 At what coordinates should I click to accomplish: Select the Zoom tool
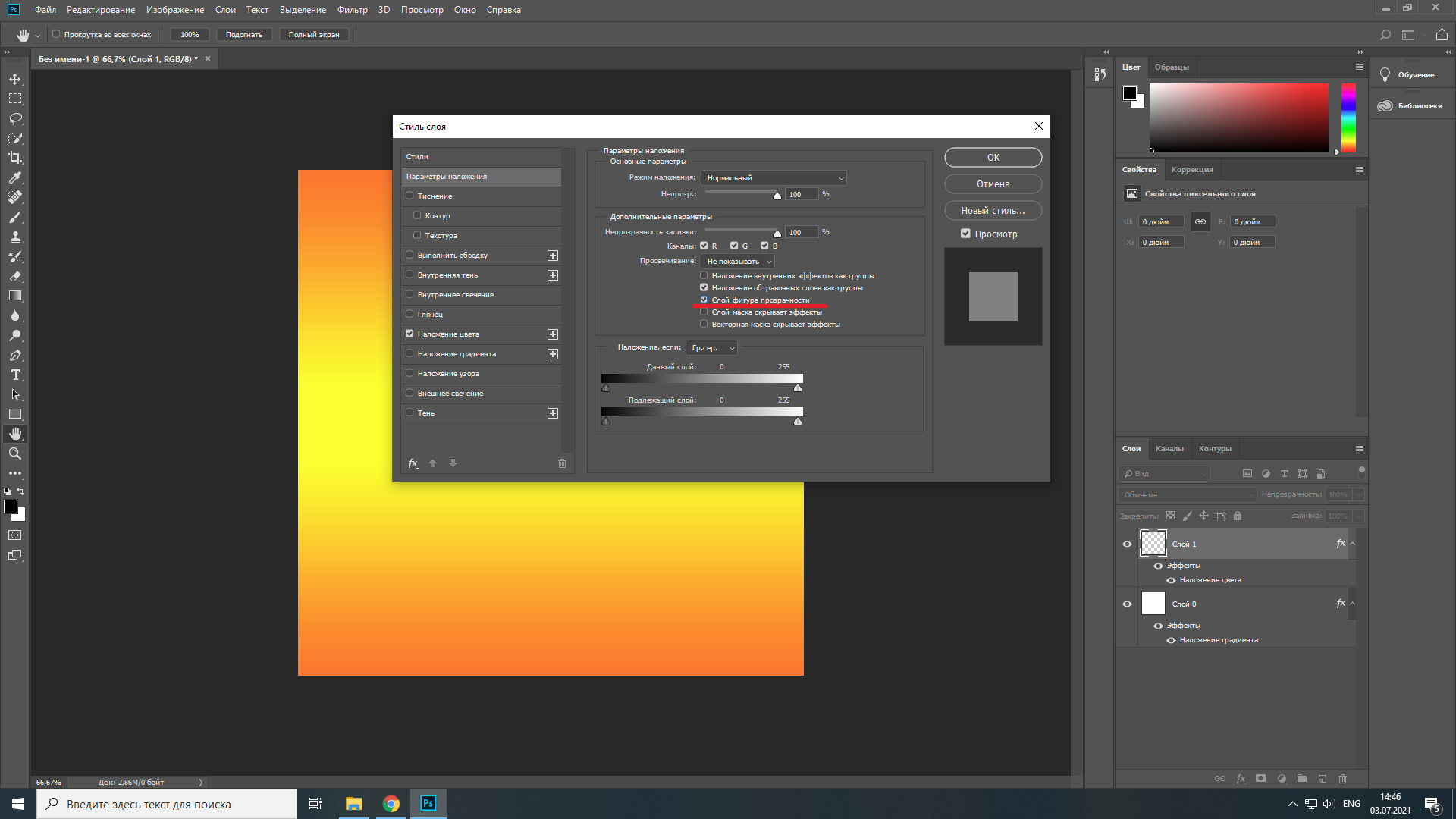coord(15,453)
